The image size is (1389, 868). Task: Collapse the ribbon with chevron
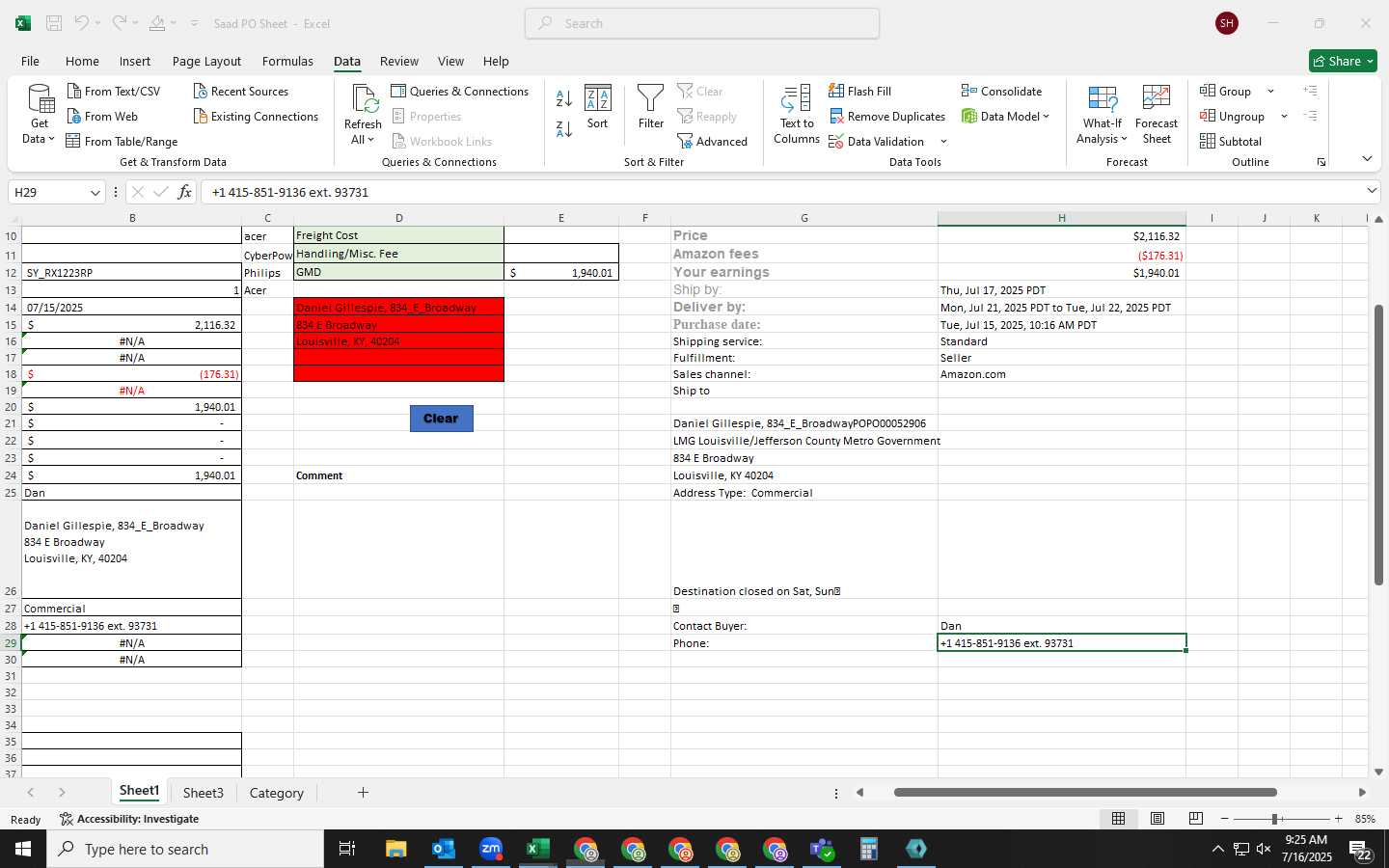click(x=1367, y=158)
